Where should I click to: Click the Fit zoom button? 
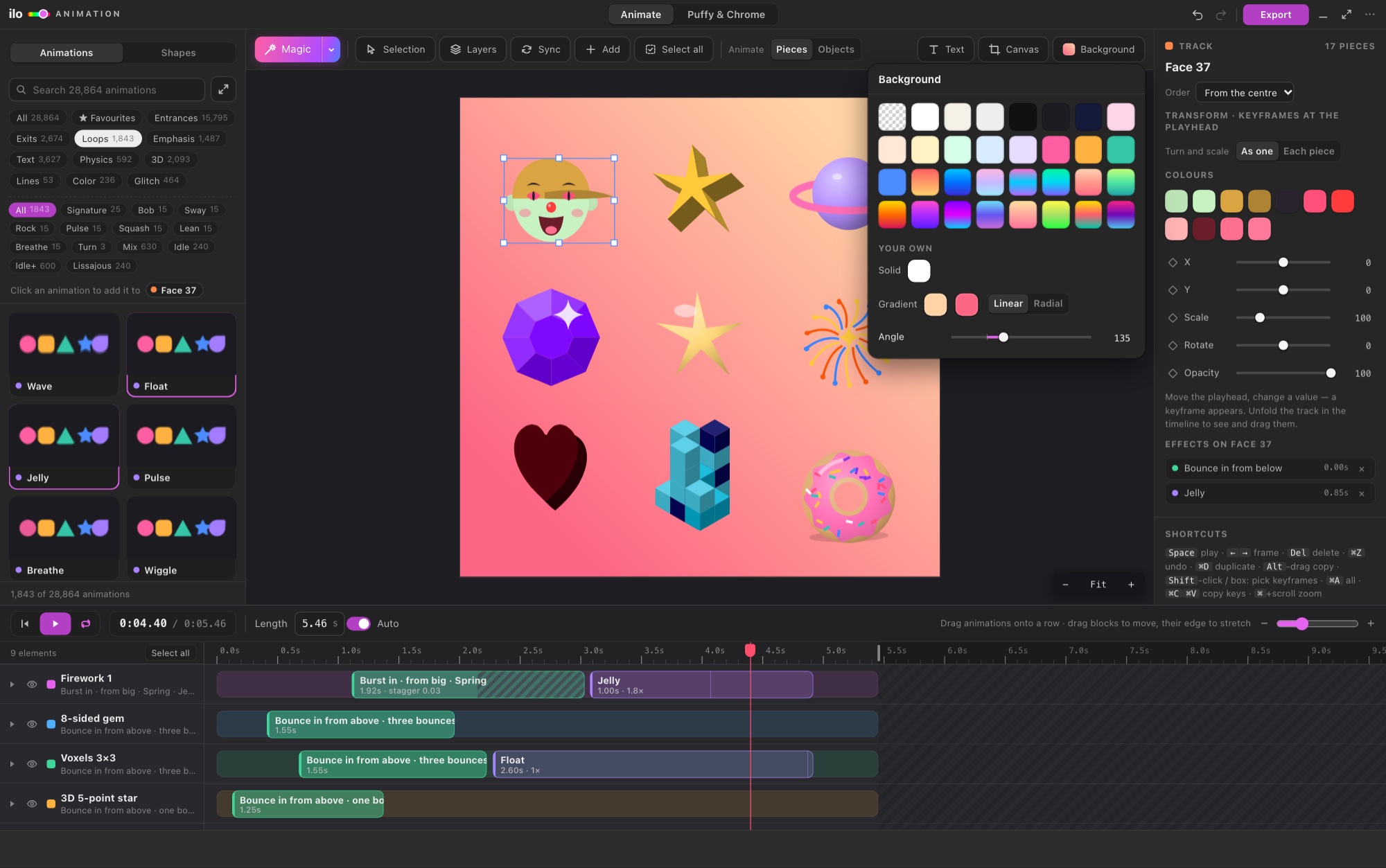[1098, 585]
